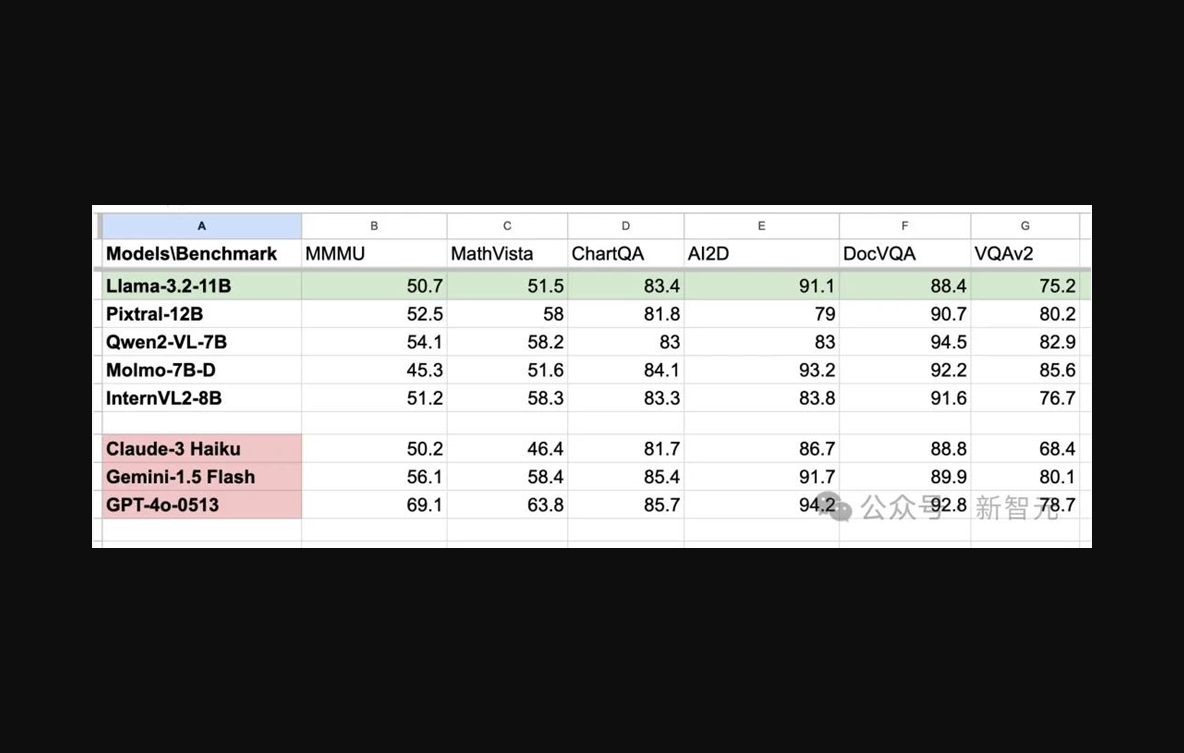Select the column F header

[905, 226]
